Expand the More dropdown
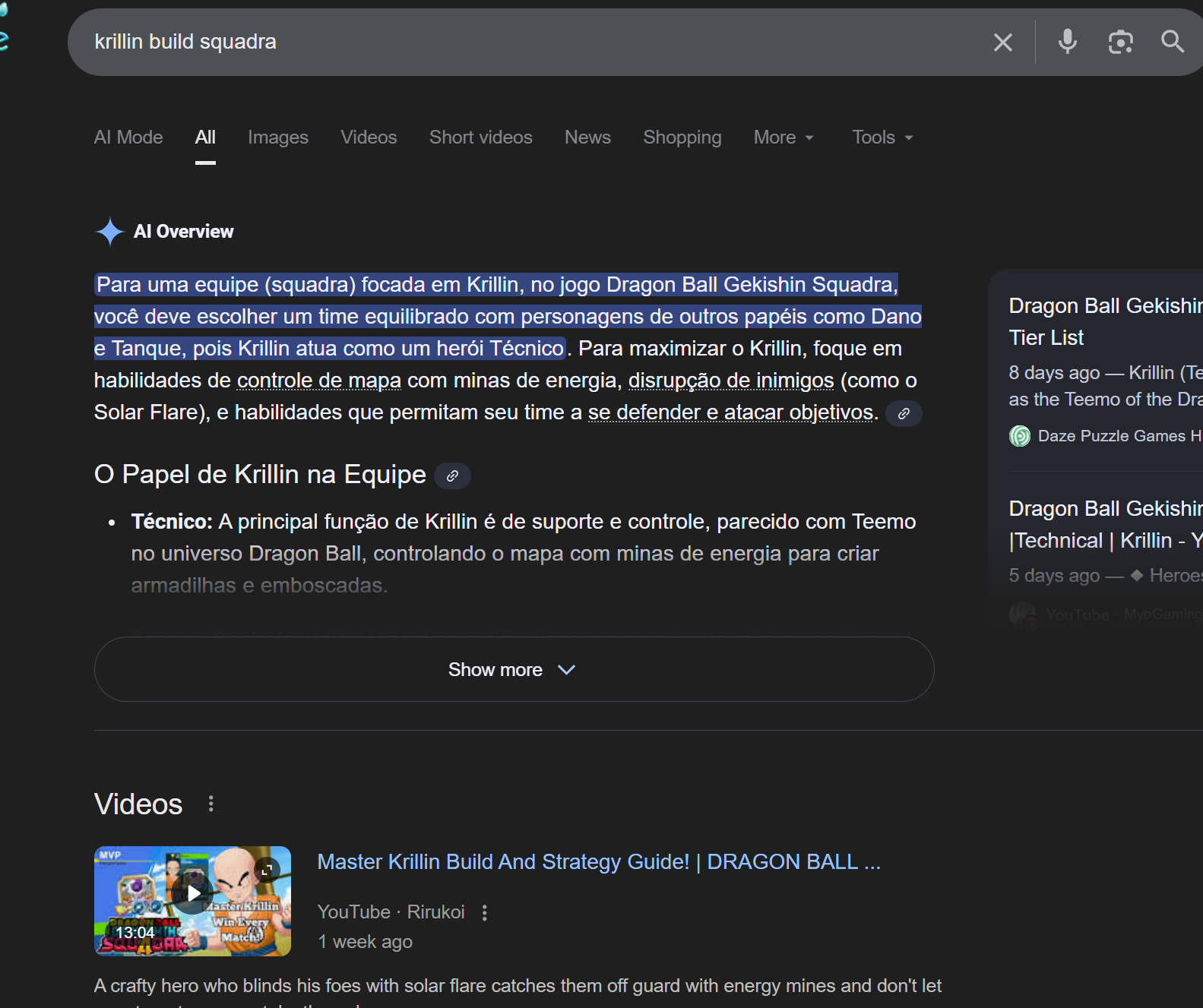 pos(784,137)
